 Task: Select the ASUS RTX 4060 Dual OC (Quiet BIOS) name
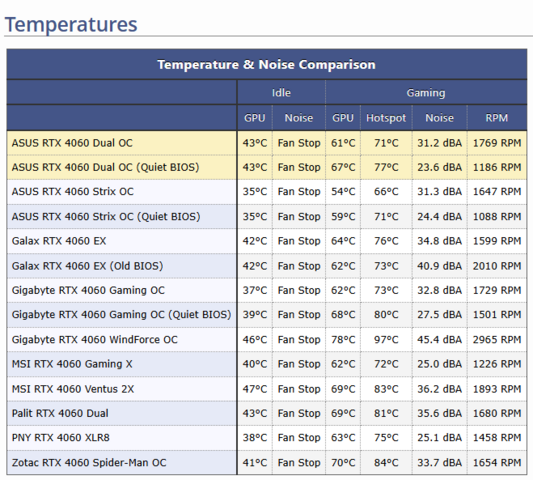click(x=105, y=167)
